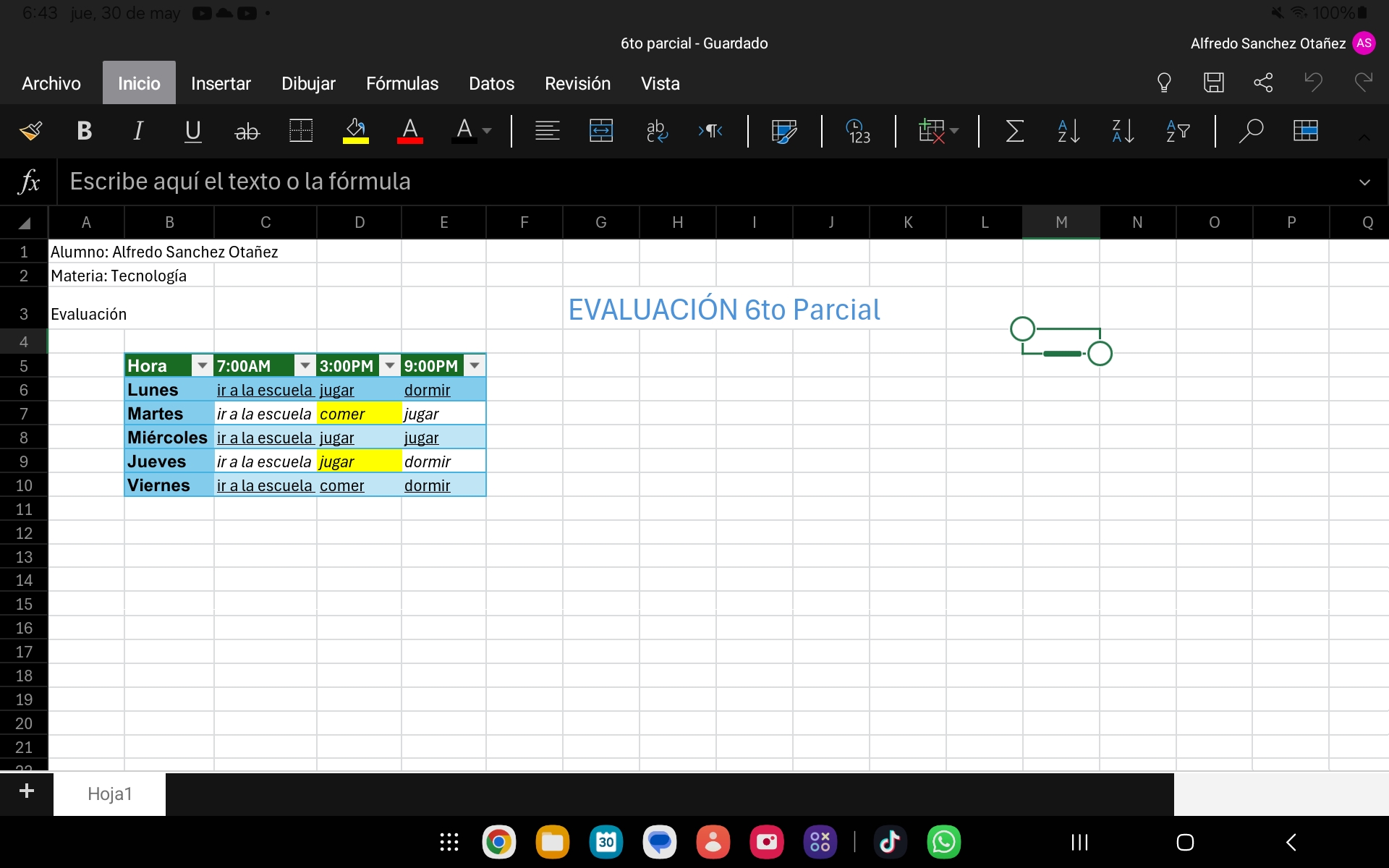Switch to the Fórmulas tab

point(402,84)
